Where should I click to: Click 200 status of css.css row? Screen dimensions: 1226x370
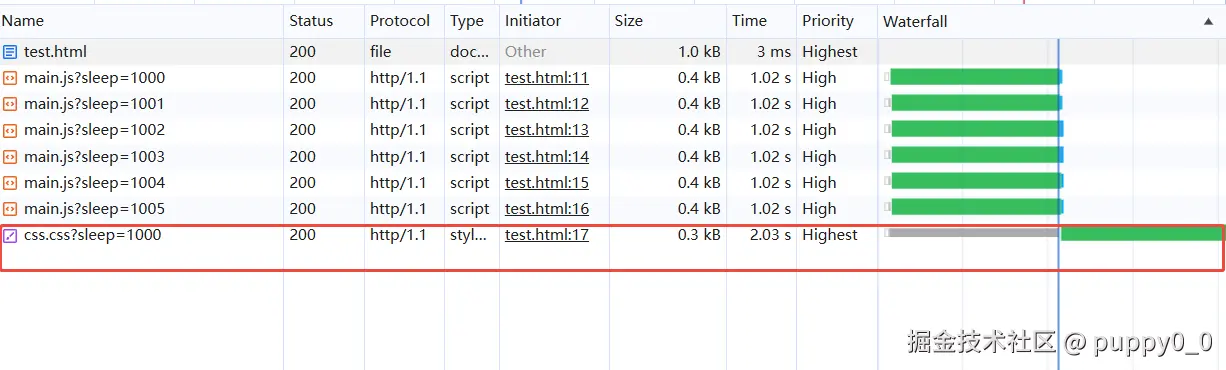point(302,235)
